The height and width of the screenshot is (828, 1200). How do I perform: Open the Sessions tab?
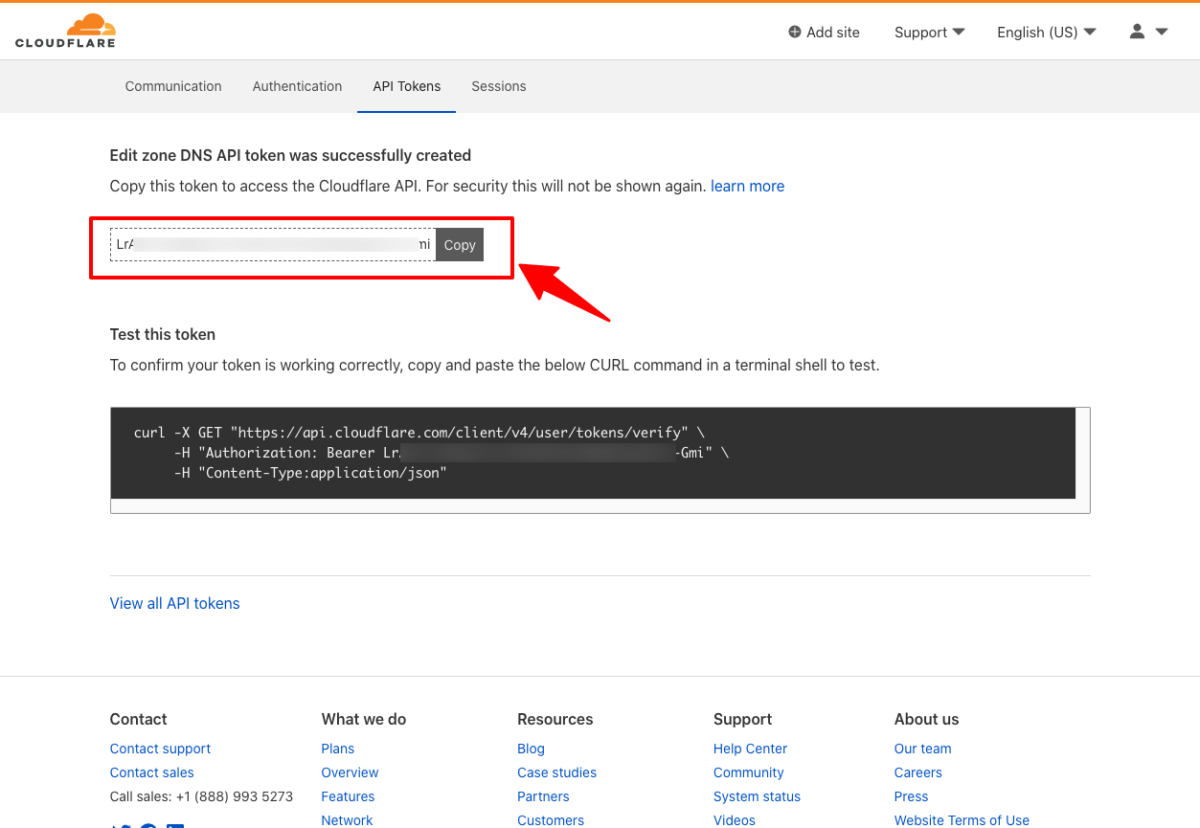(x=498, y=86)
